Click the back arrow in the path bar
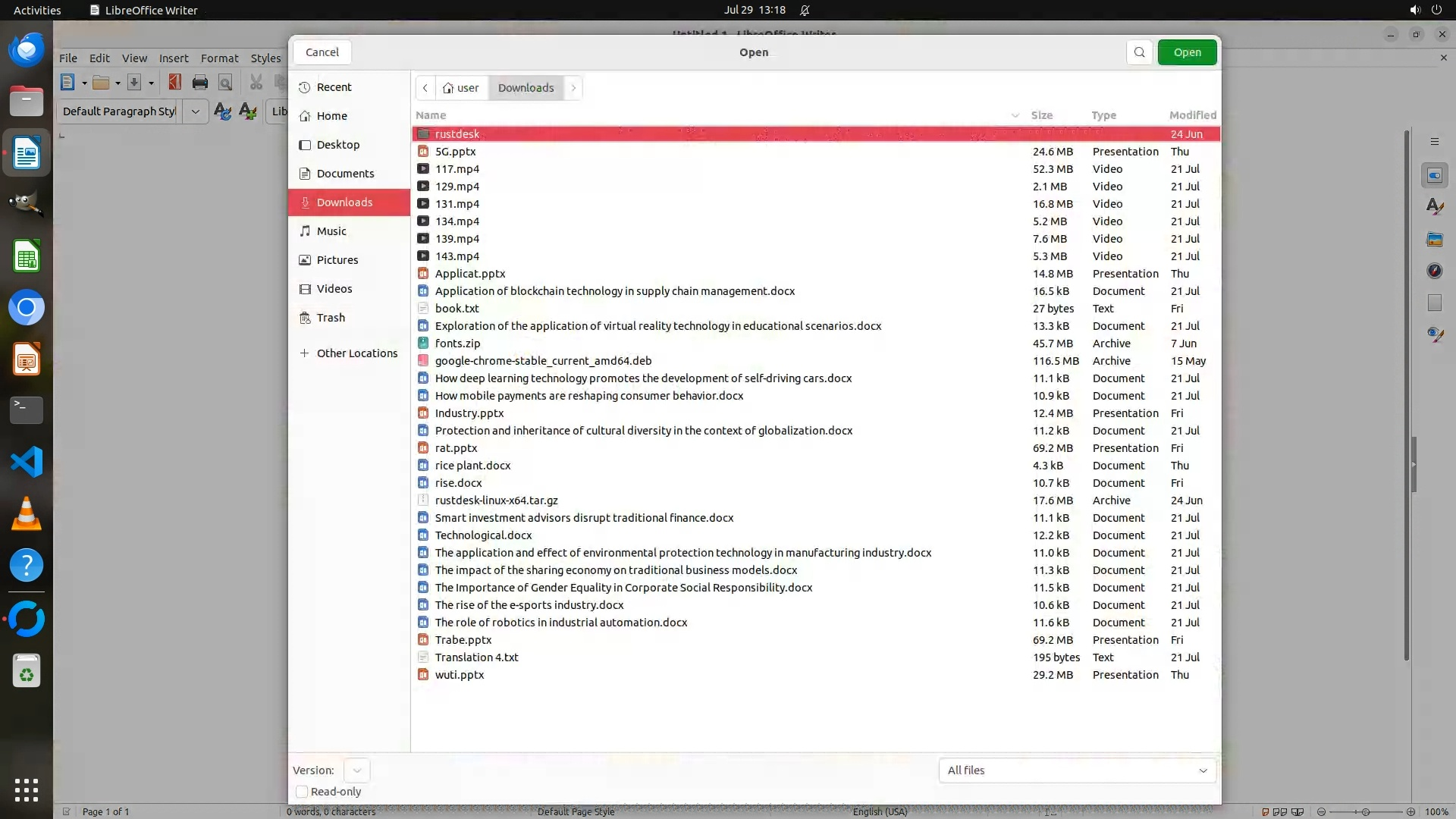This screenshot has width=1456, height=819. coord(425,88)
